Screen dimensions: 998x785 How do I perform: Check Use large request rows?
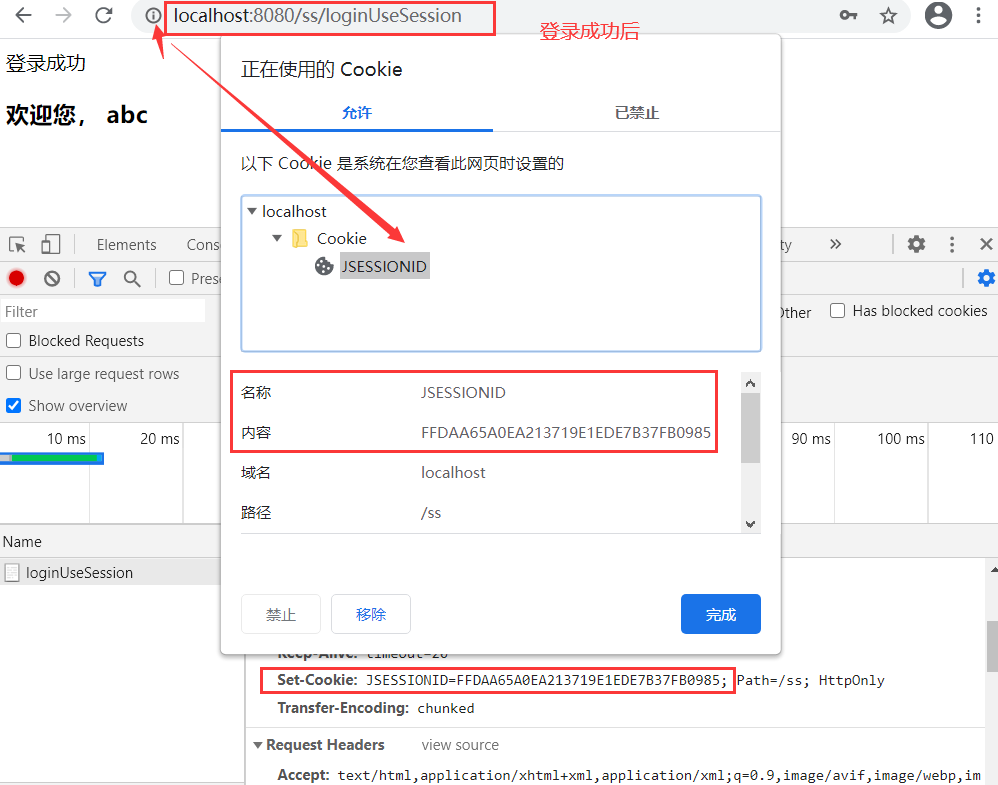point(13,373)
